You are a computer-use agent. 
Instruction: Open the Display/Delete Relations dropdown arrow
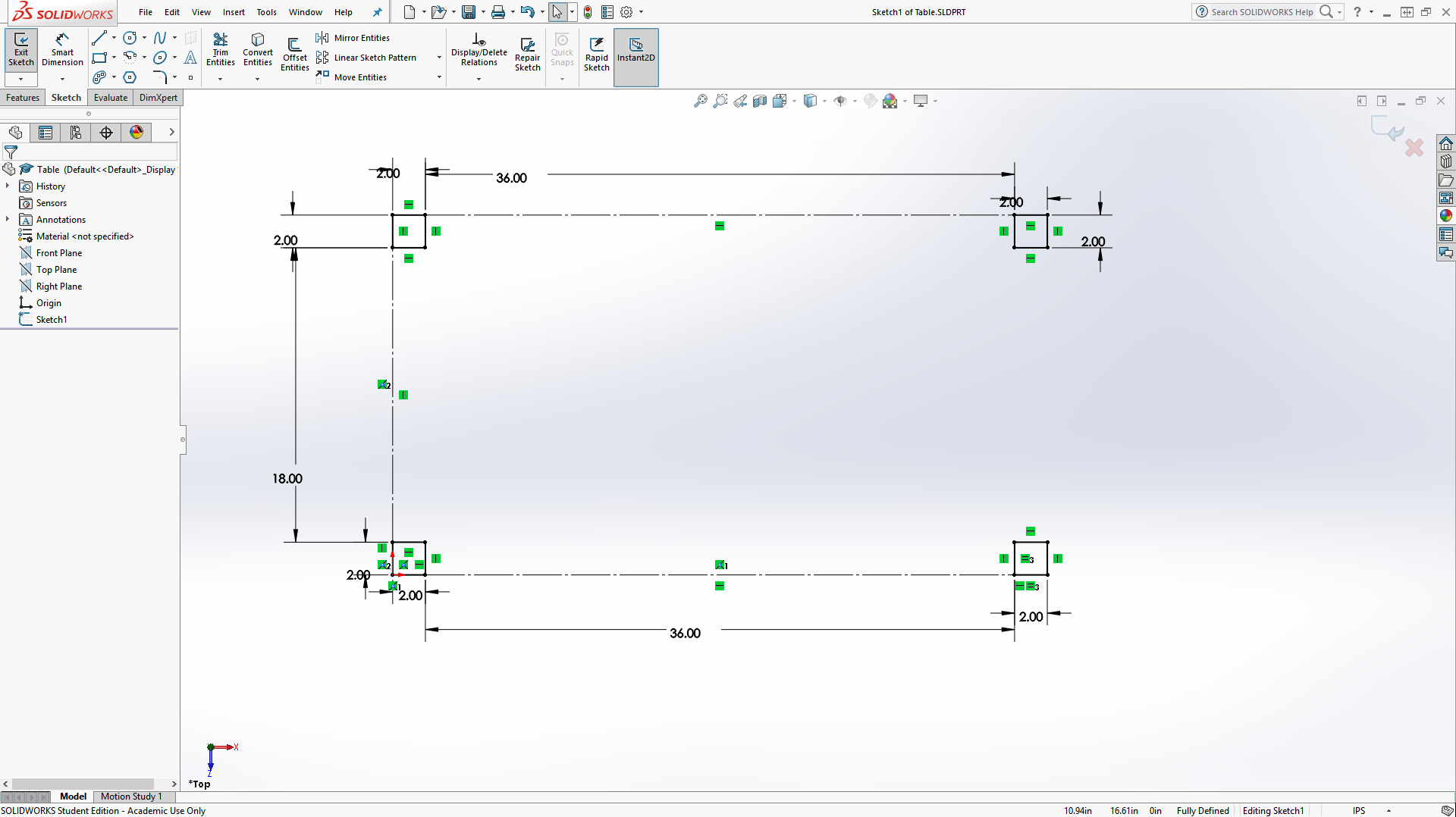(479, 79)
